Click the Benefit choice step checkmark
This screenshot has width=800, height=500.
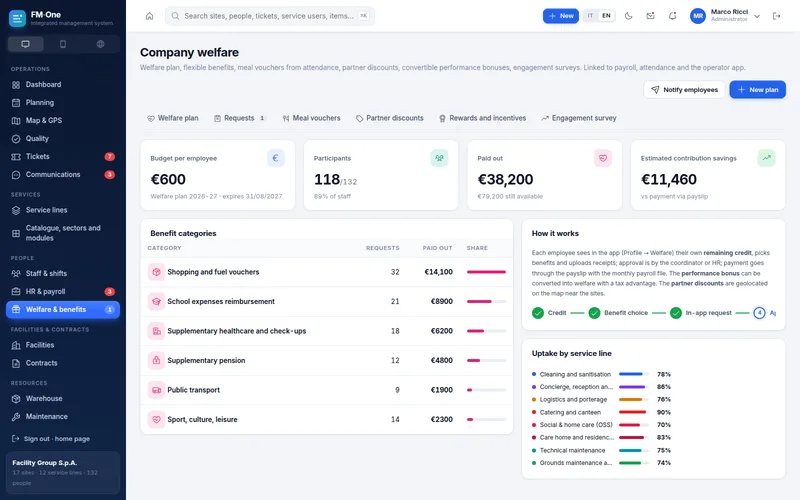[x=594, y=313]
